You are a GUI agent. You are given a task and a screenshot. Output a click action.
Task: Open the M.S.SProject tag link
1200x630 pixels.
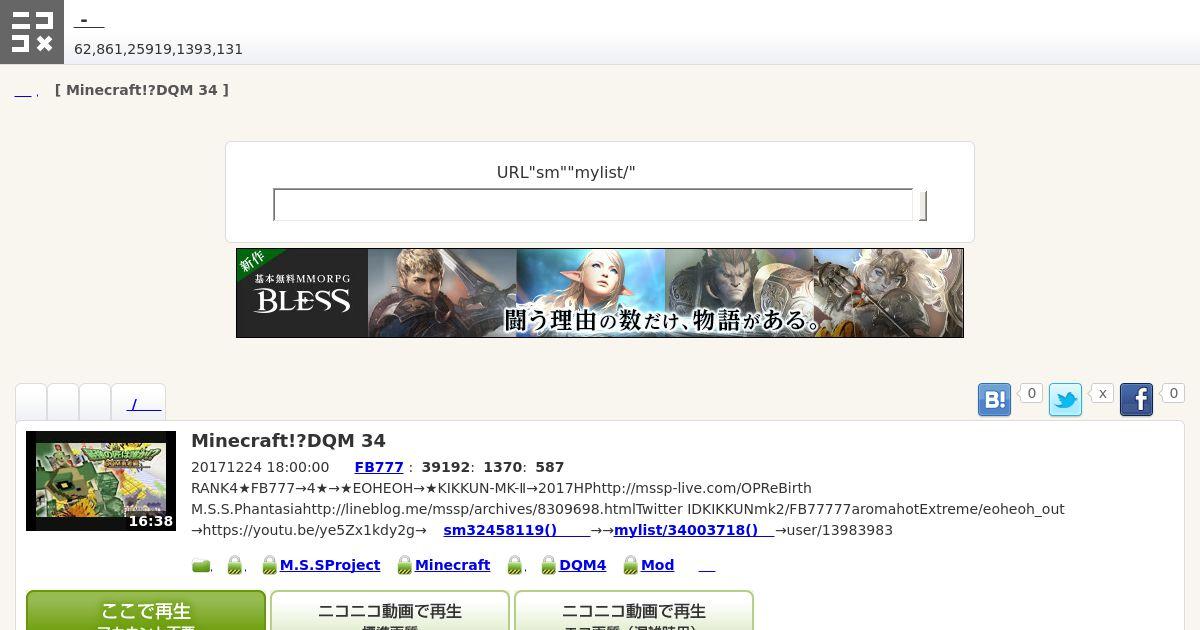[x=330, y=565]
